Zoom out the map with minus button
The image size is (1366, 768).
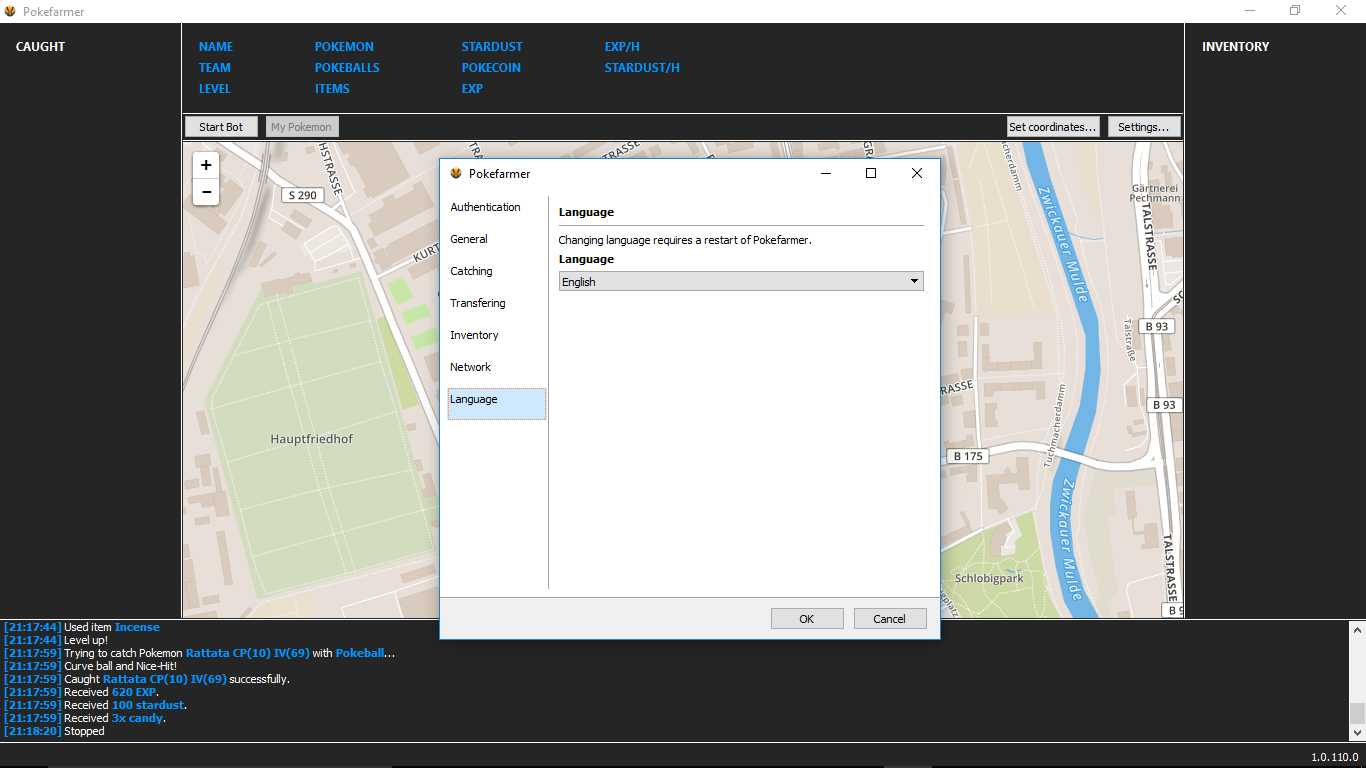pyautogui.click(x=206, y=192)
